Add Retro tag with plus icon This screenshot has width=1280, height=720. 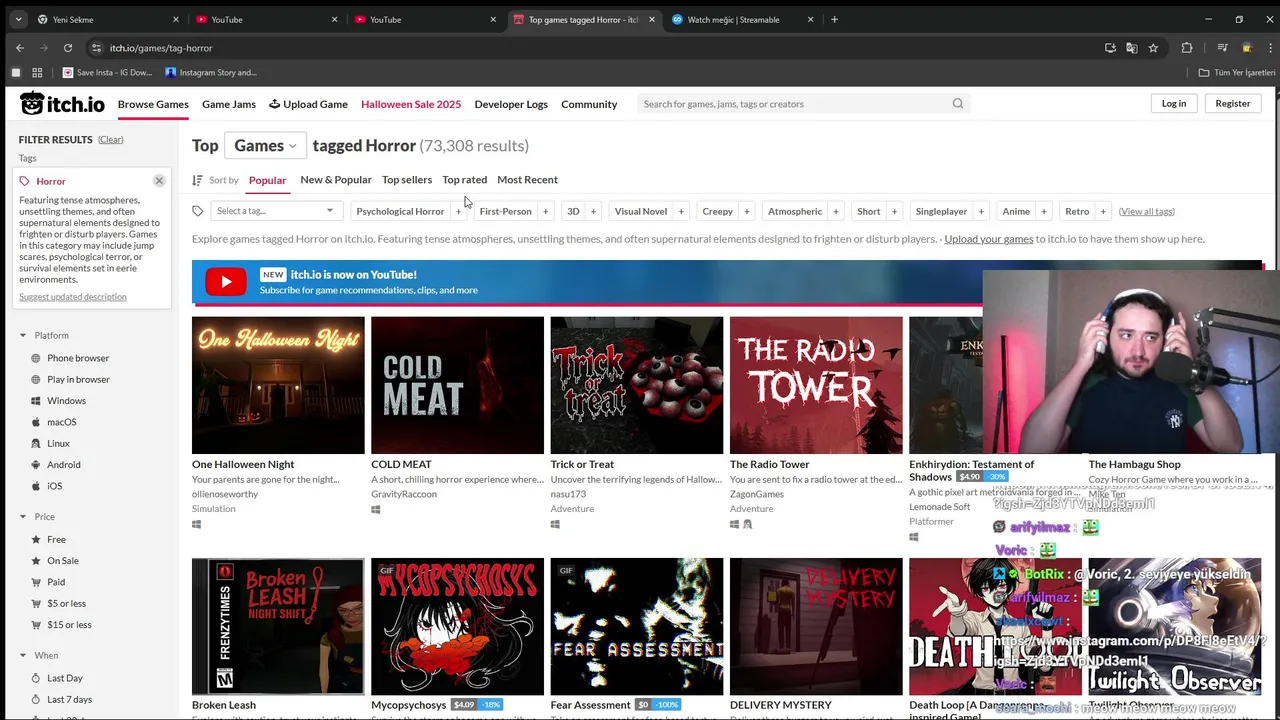tap(1103, 212)
